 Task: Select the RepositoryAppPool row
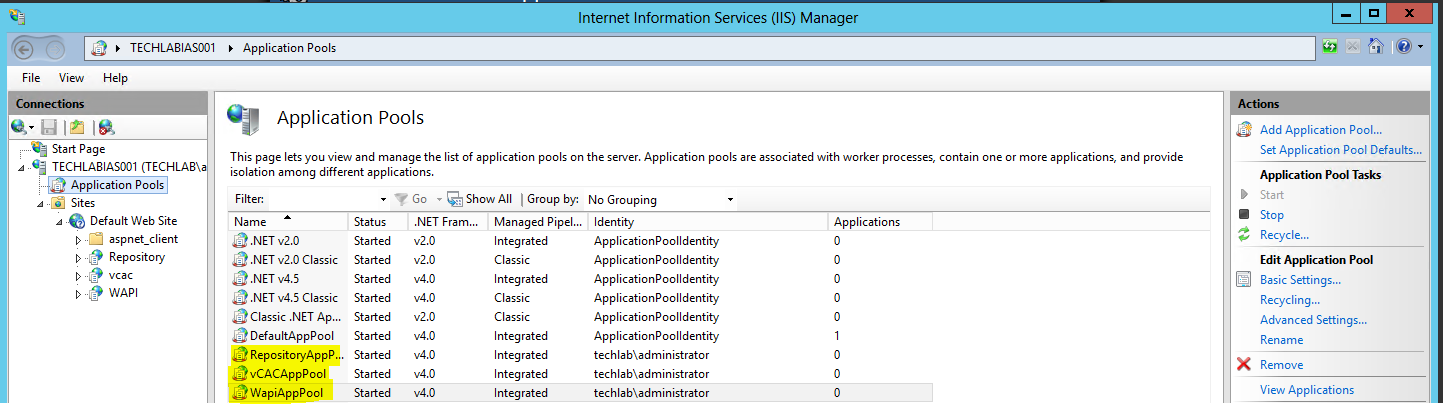coord(580,355)
